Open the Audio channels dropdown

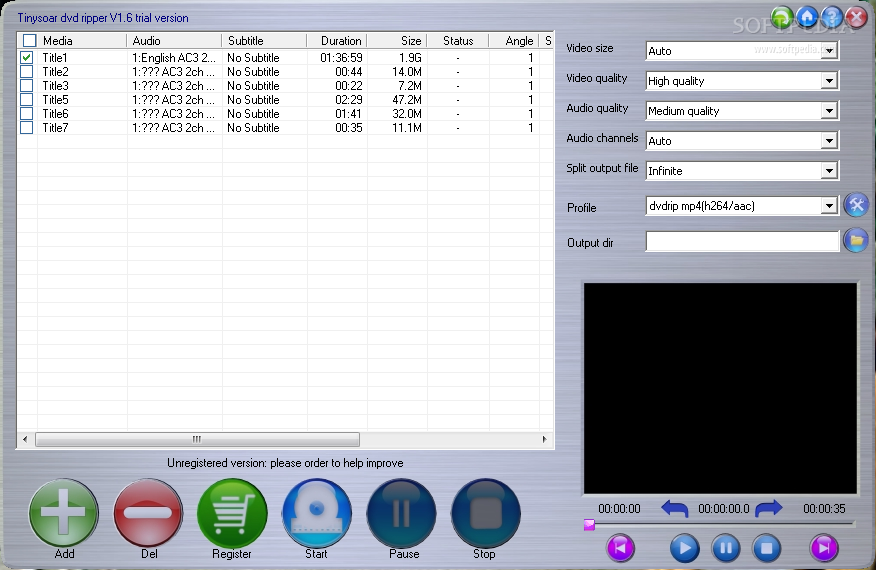coord(829,141)
